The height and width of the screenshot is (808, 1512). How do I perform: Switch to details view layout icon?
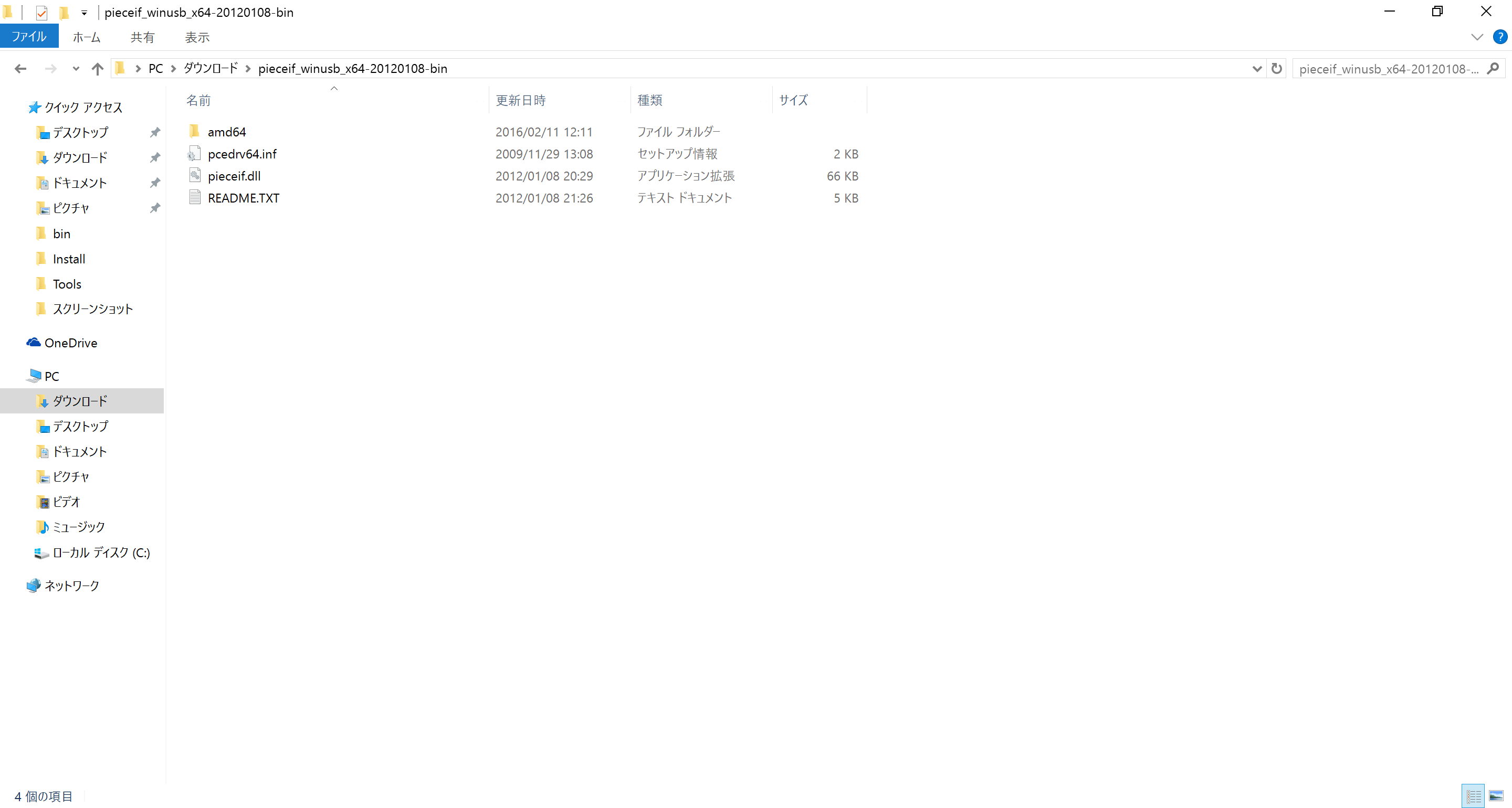(1473, 796)
